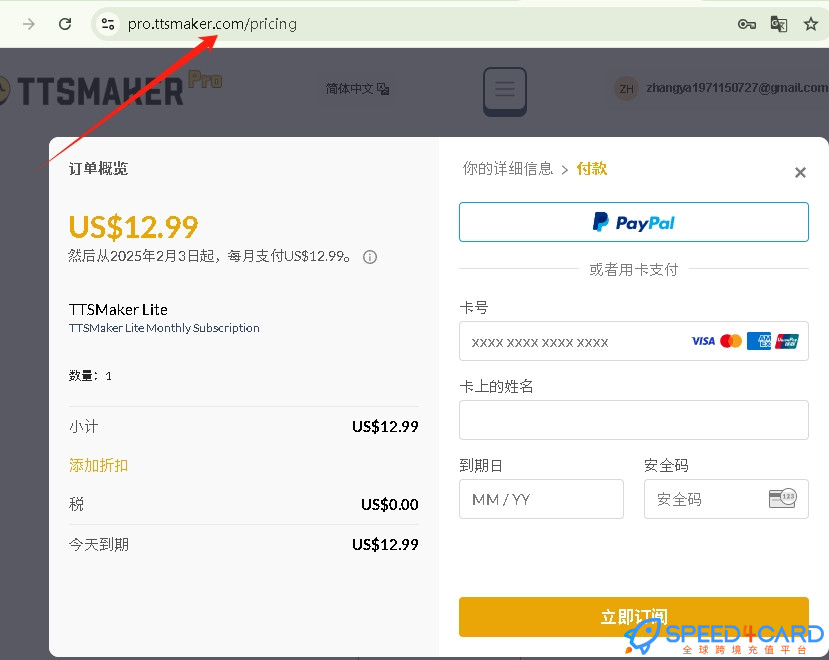829x660 pixels.
Task: Click the Visa card logo
Action: 703,341
